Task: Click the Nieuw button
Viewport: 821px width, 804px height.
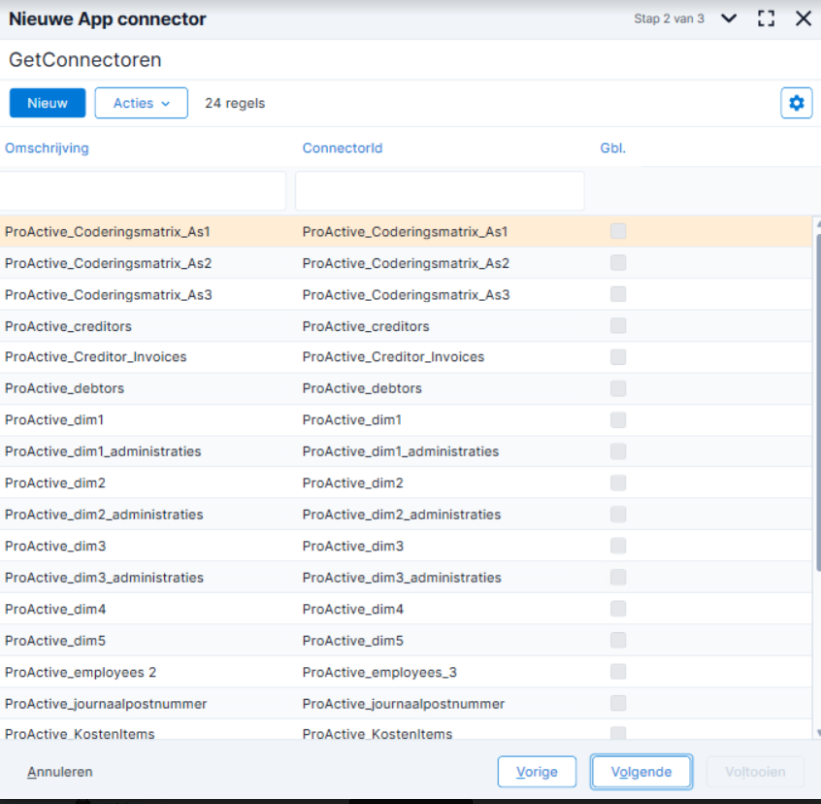Action: tap(48, 103)
